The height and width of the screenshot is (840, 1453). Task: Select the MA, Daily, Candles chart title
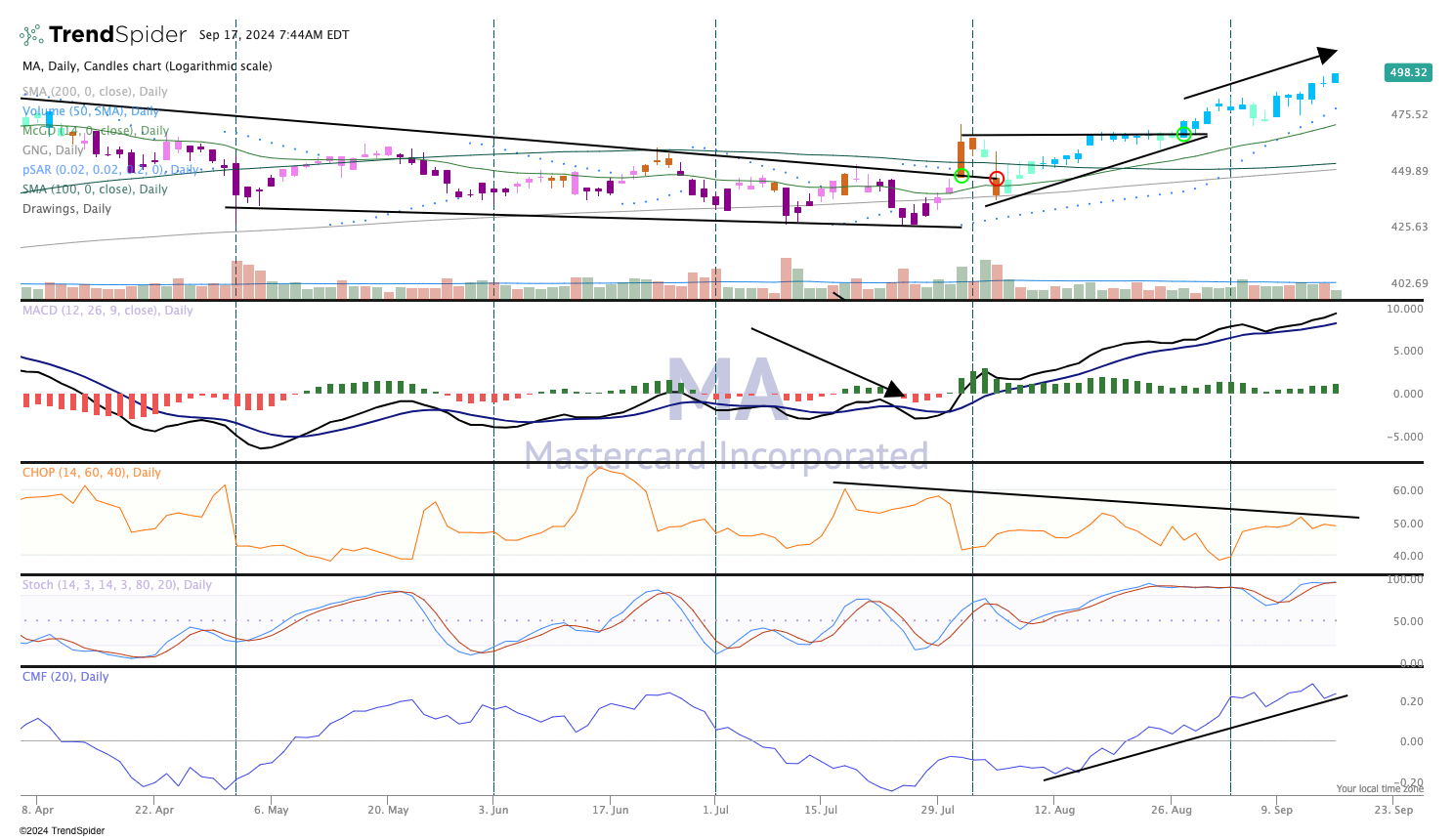click(x=148, y=66)
